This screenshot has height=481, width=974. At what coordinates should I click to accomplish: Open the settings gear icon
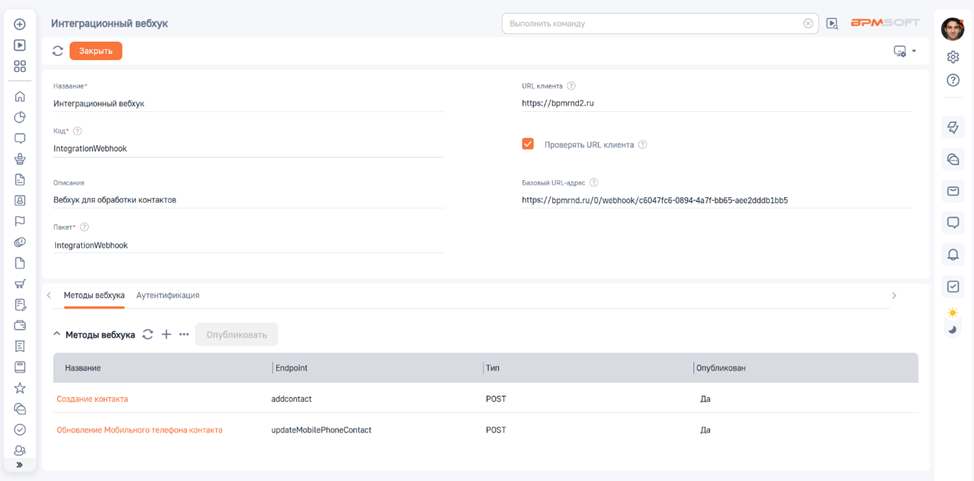click(x=953, y=57)
